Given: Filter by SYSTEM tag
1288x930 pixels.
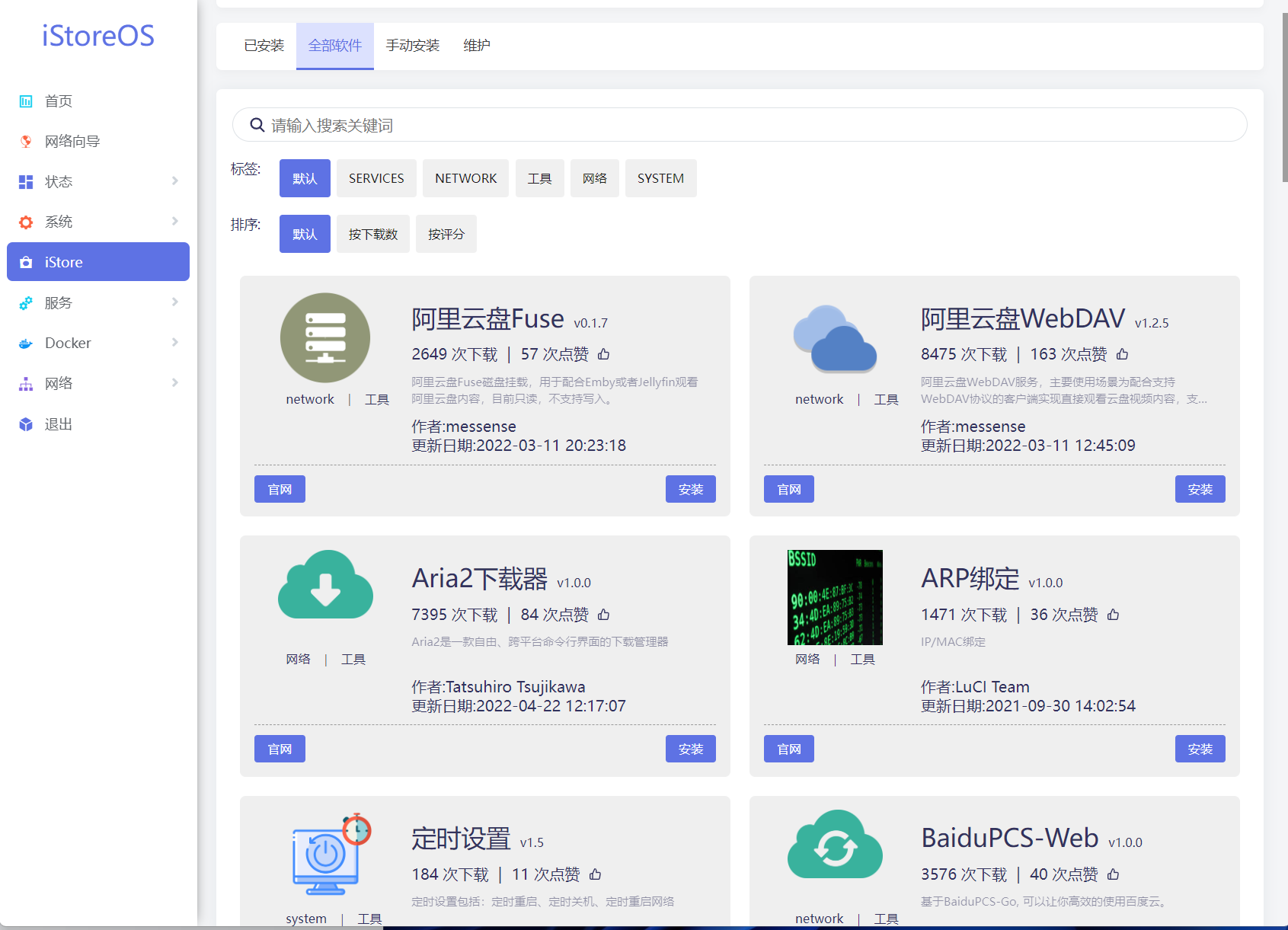Looking at the screenshot, I should 660,178.
